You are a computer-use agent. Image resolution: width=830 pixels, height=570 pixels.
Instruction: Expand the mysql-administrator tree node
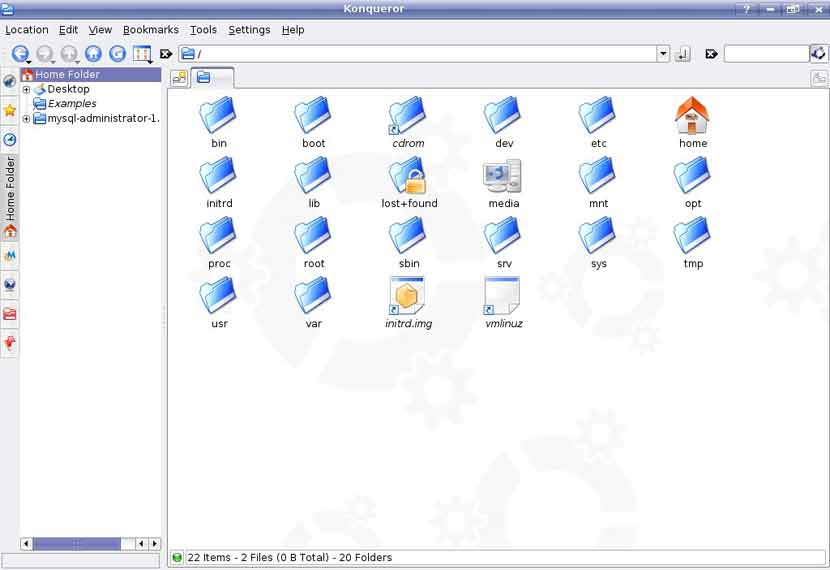click(x=26, y=119)
